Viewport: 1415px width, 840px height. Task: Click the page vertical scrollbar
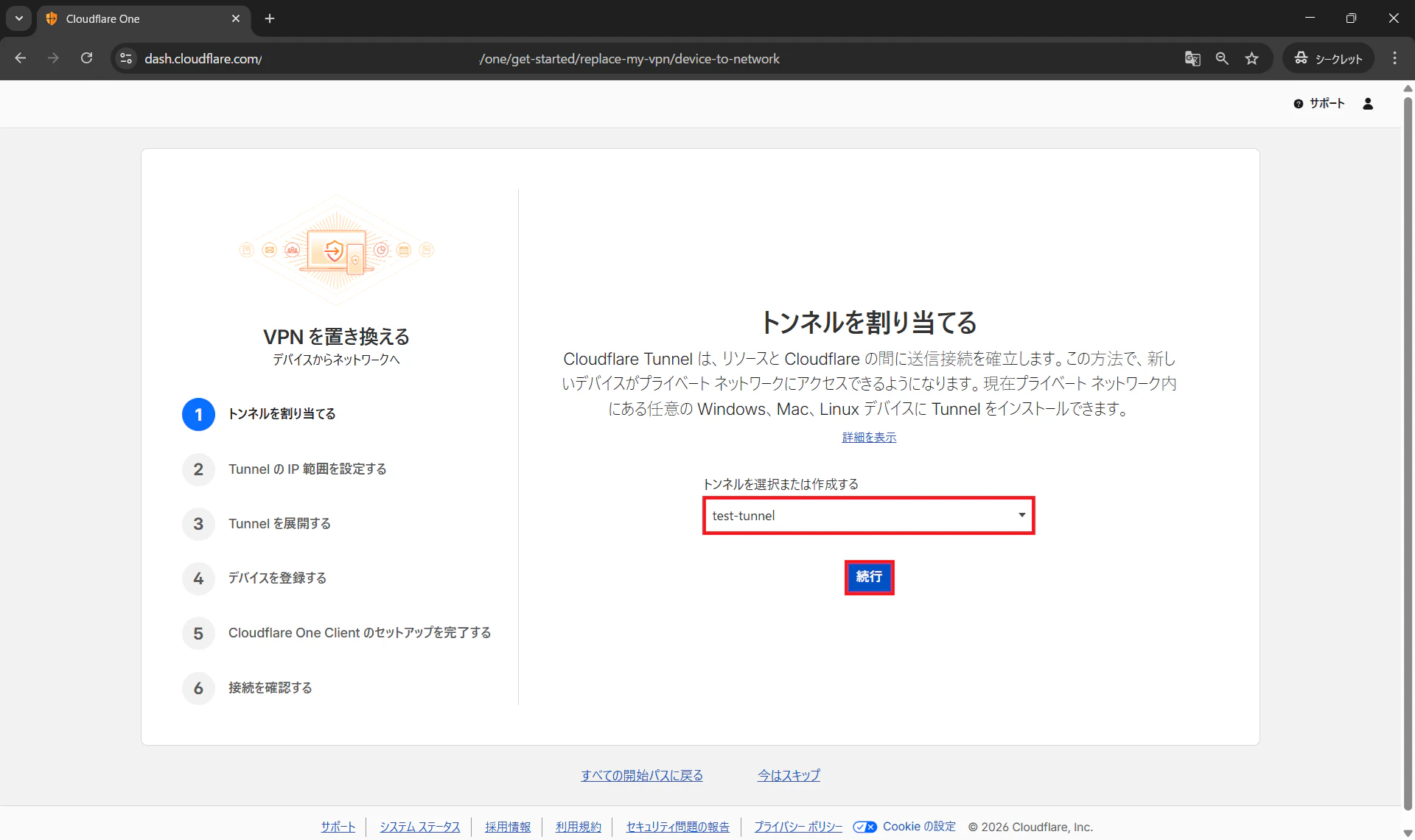coord(1408,452)
